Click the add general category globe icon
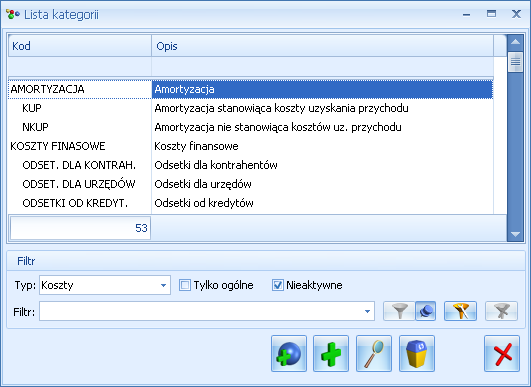The height and width of the screenshot is (387, 531). (x=289, y=353)
